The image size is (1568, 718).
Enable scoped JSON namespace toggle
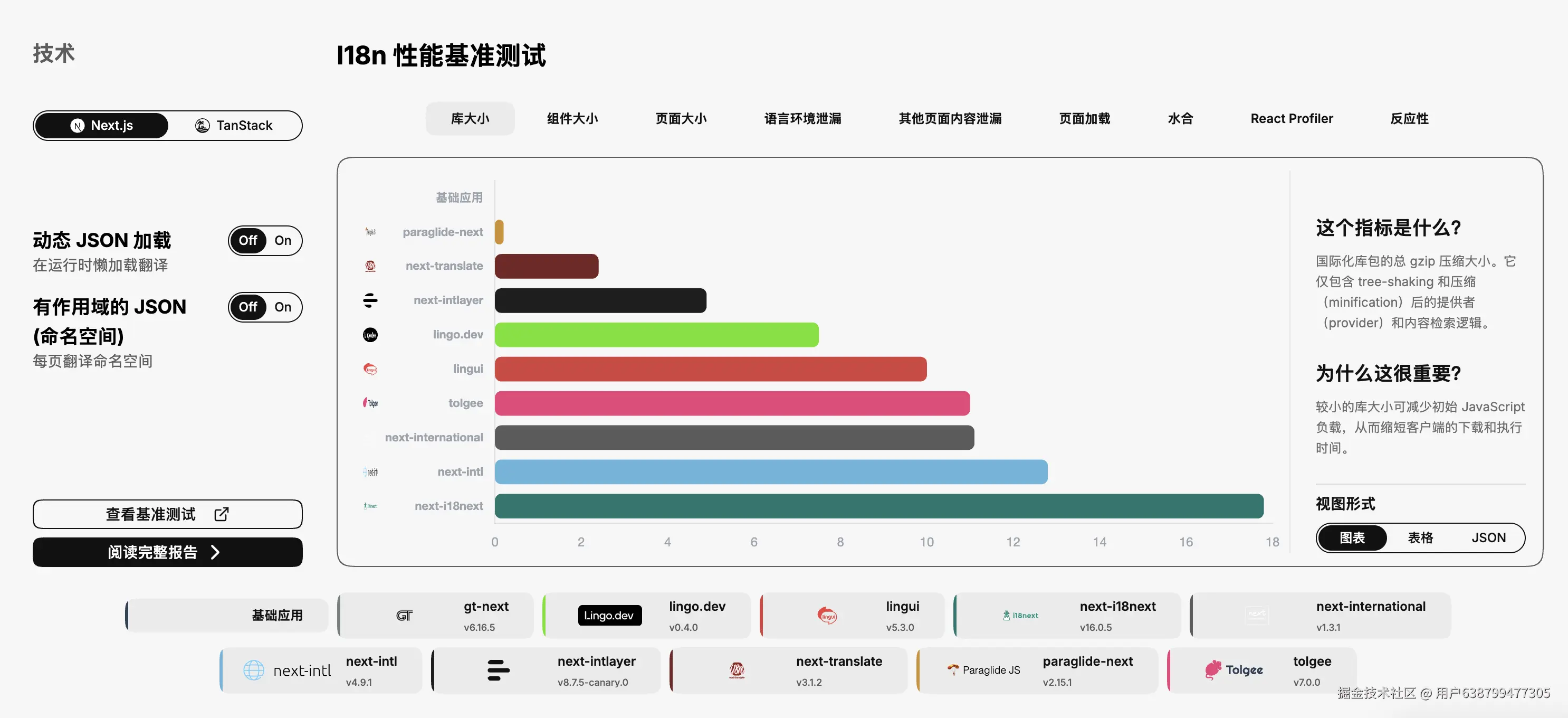coord(282,307)
